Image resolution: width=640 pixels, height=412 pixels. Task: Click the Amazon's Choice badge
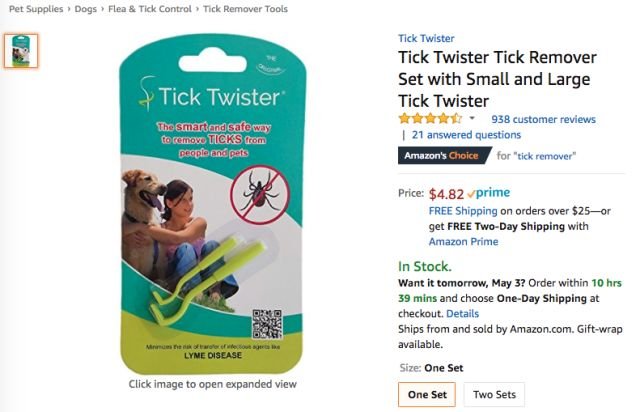coord(445,156)
